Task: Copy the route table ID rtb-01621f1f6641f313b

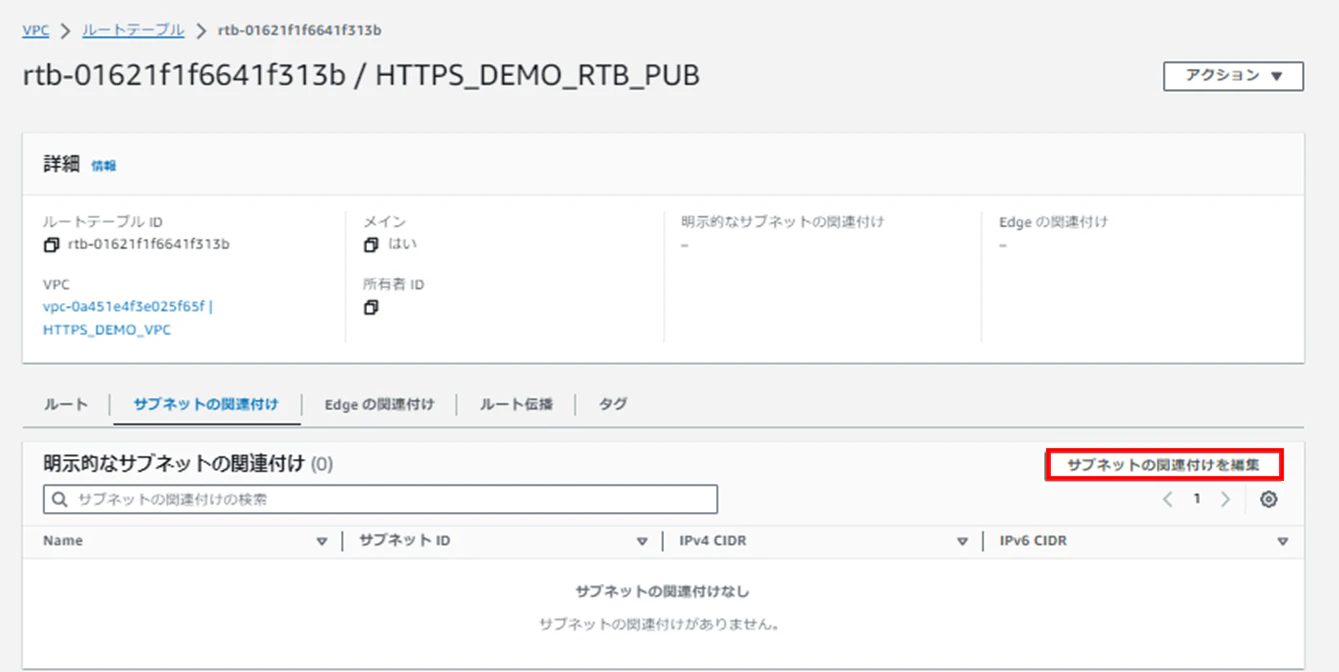Action: tap(52, 245)
